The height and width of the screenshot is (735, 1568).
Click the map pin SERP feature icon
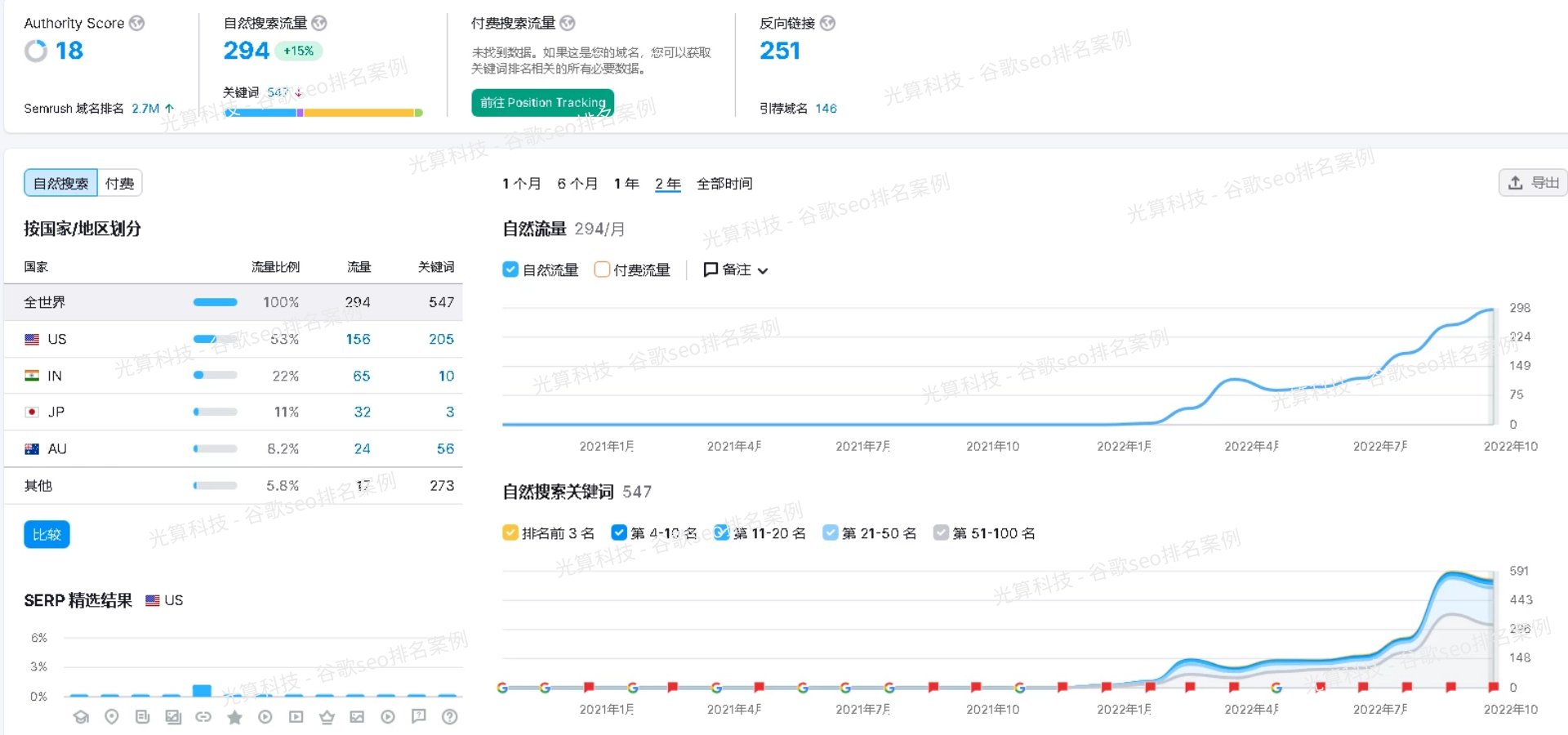click(x=112, y=717)
